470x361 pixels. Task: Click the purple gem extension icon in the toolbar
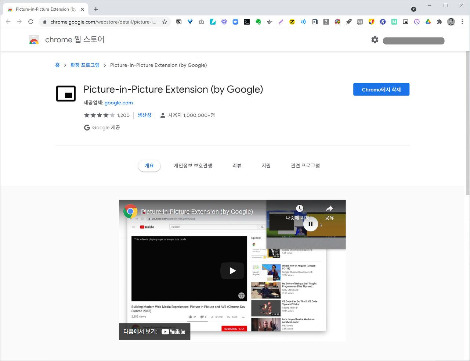point(224,22)
